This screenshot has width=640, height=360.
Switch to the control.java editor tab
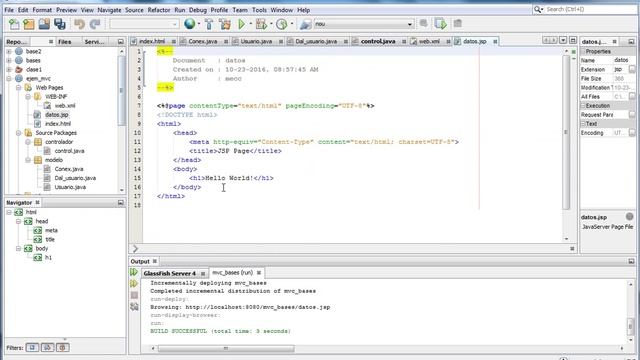[x=378, y=41]
